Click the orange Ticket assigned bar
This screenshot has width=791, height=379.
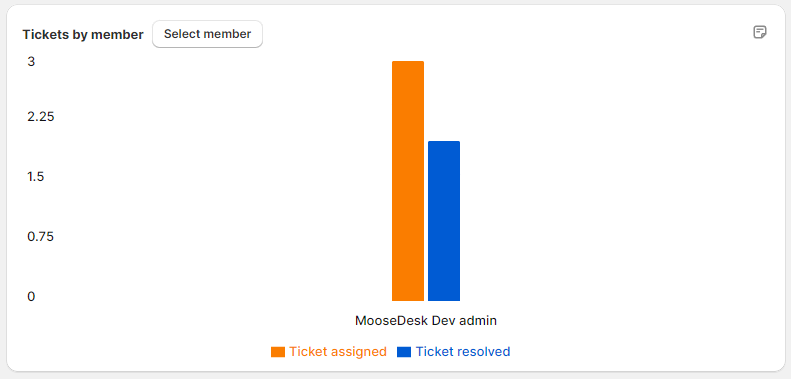408,181
